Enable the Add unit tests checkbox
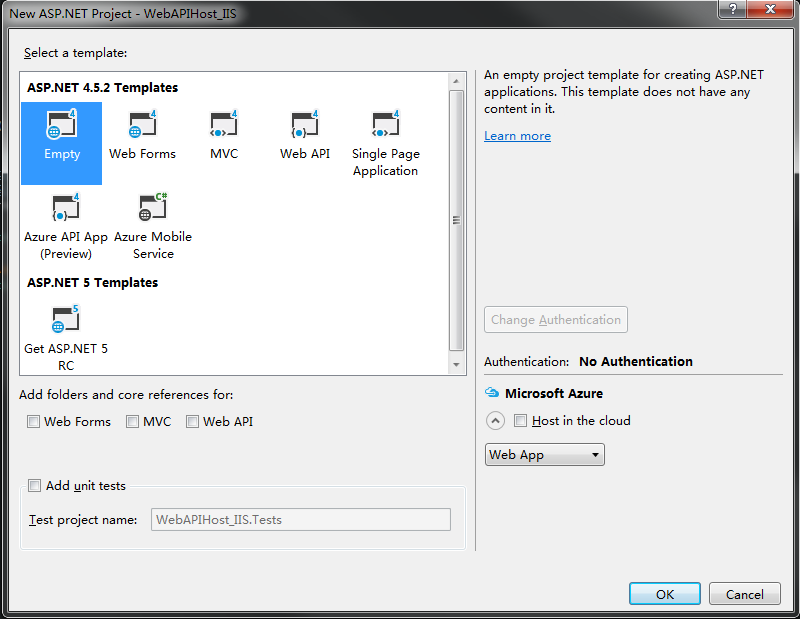Screen dimensions: 800x619 coord(34,485)
